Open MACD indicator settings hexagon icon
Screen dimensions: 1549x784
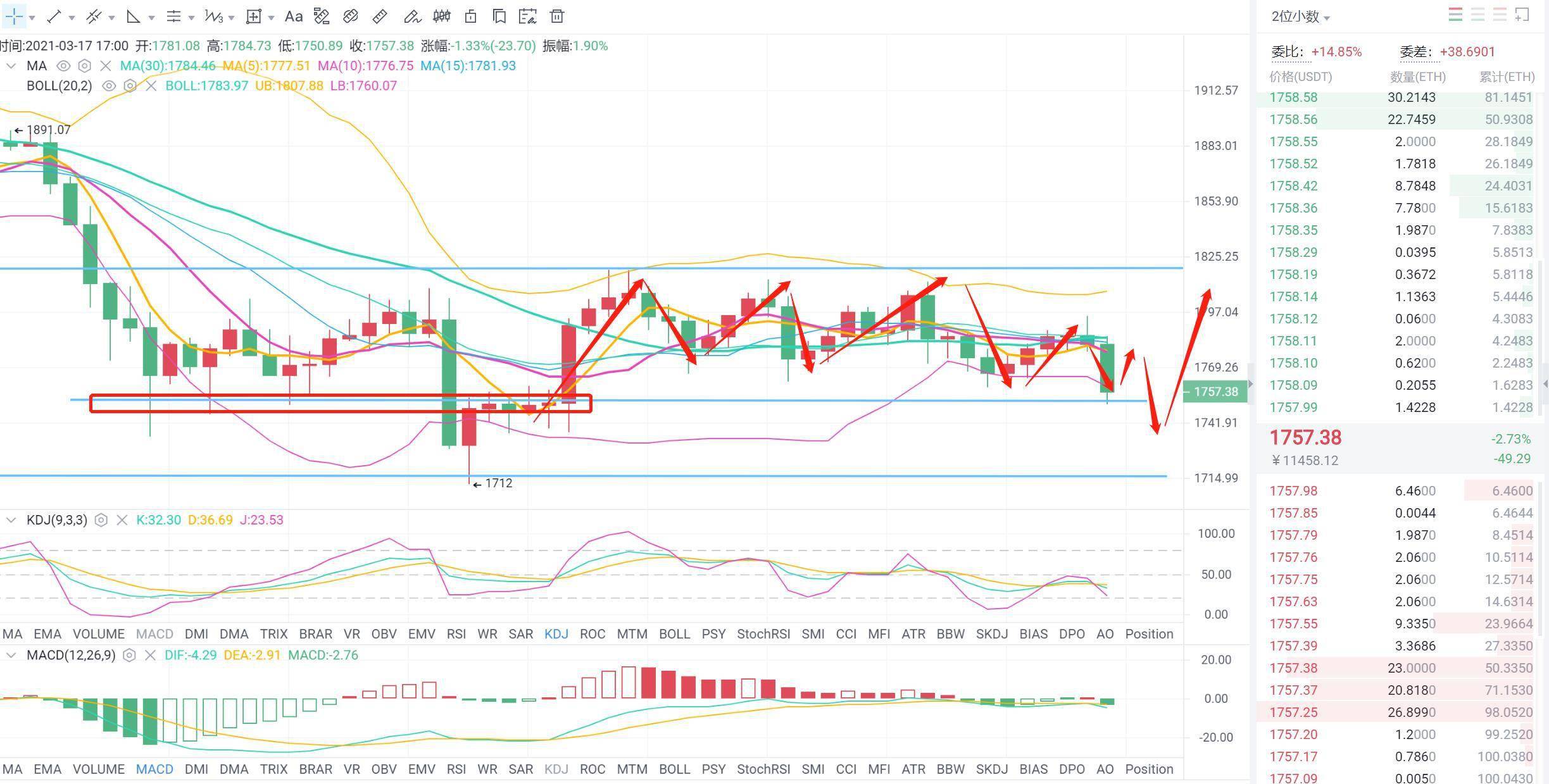[x=129, y=656]
